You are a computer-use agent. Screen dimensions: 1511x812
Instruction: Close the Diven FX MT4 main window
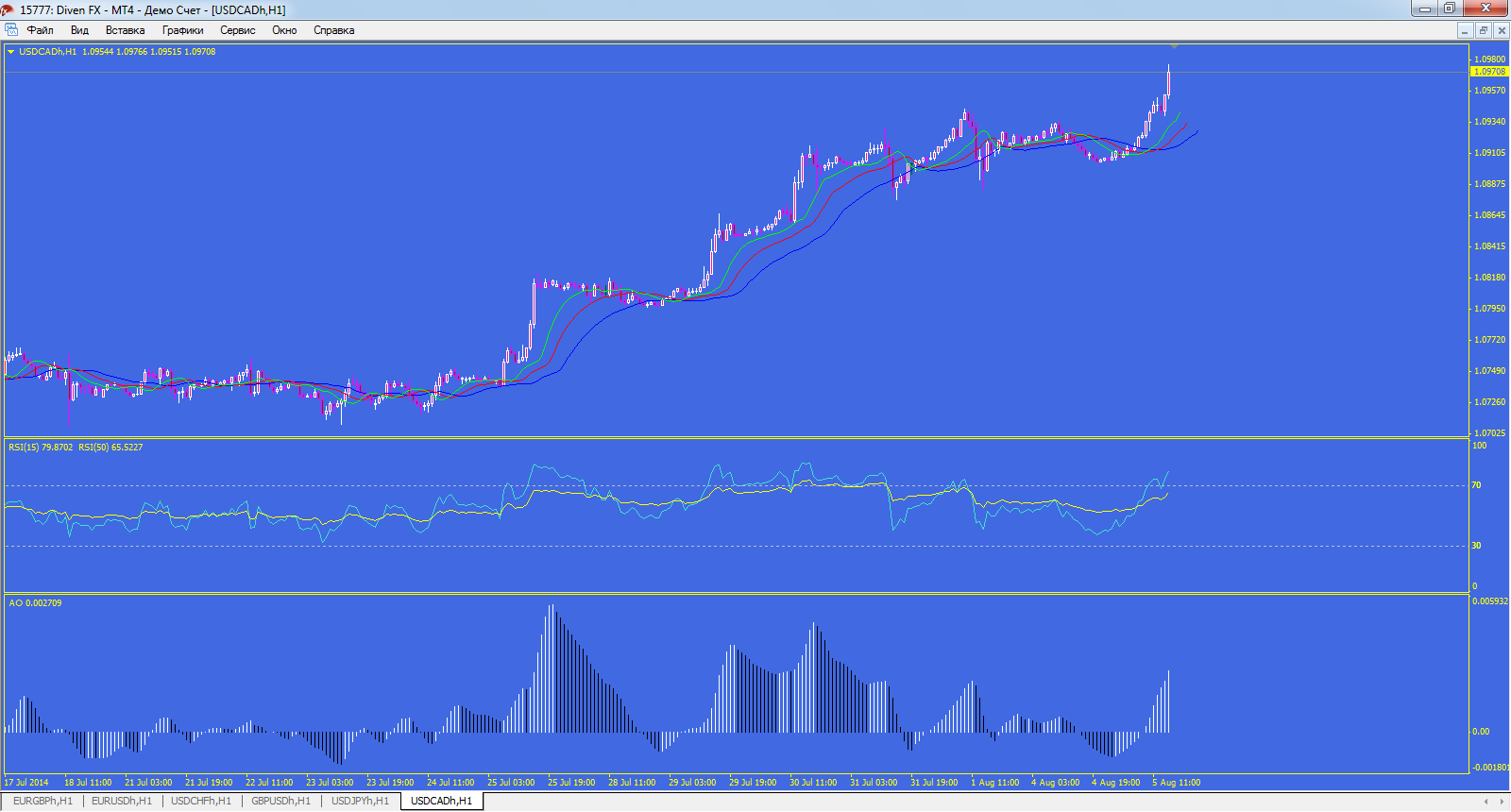[x=1486, y=8]
